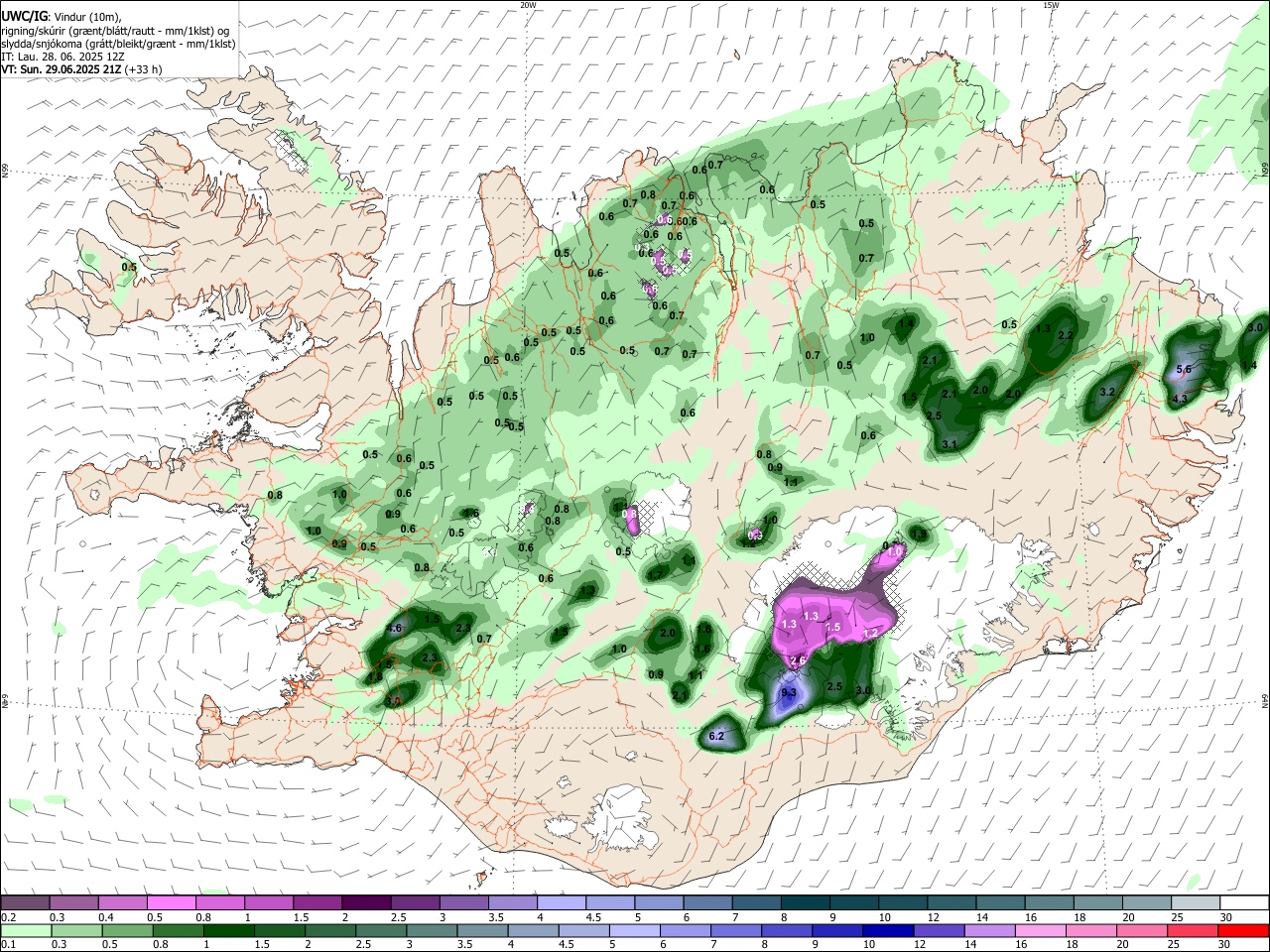
Task: Click the 20W longitude label
Action: pyautogui.click(x=528, y=5)
